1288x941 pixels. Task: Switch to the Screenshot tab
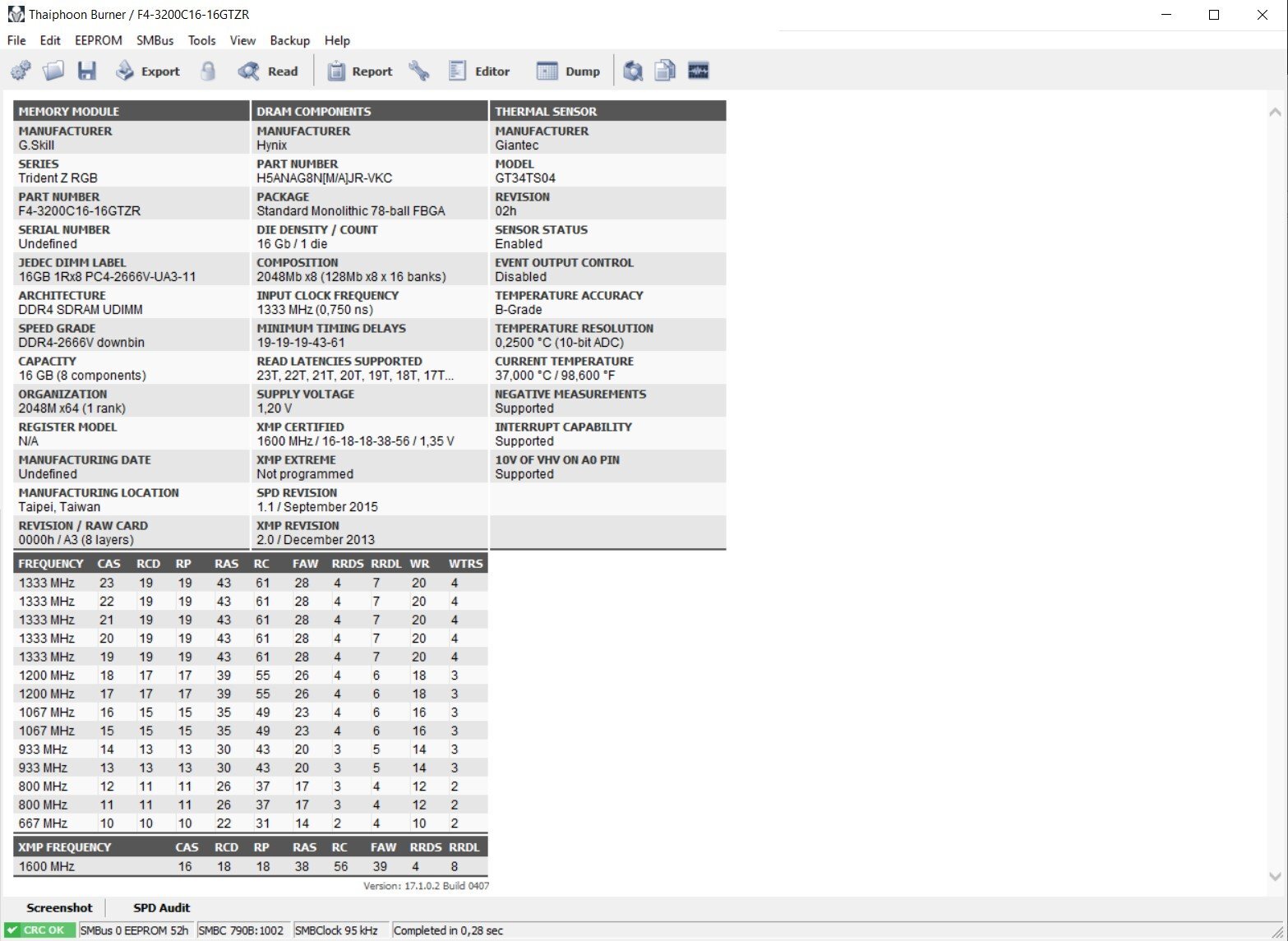coord(59,907)
